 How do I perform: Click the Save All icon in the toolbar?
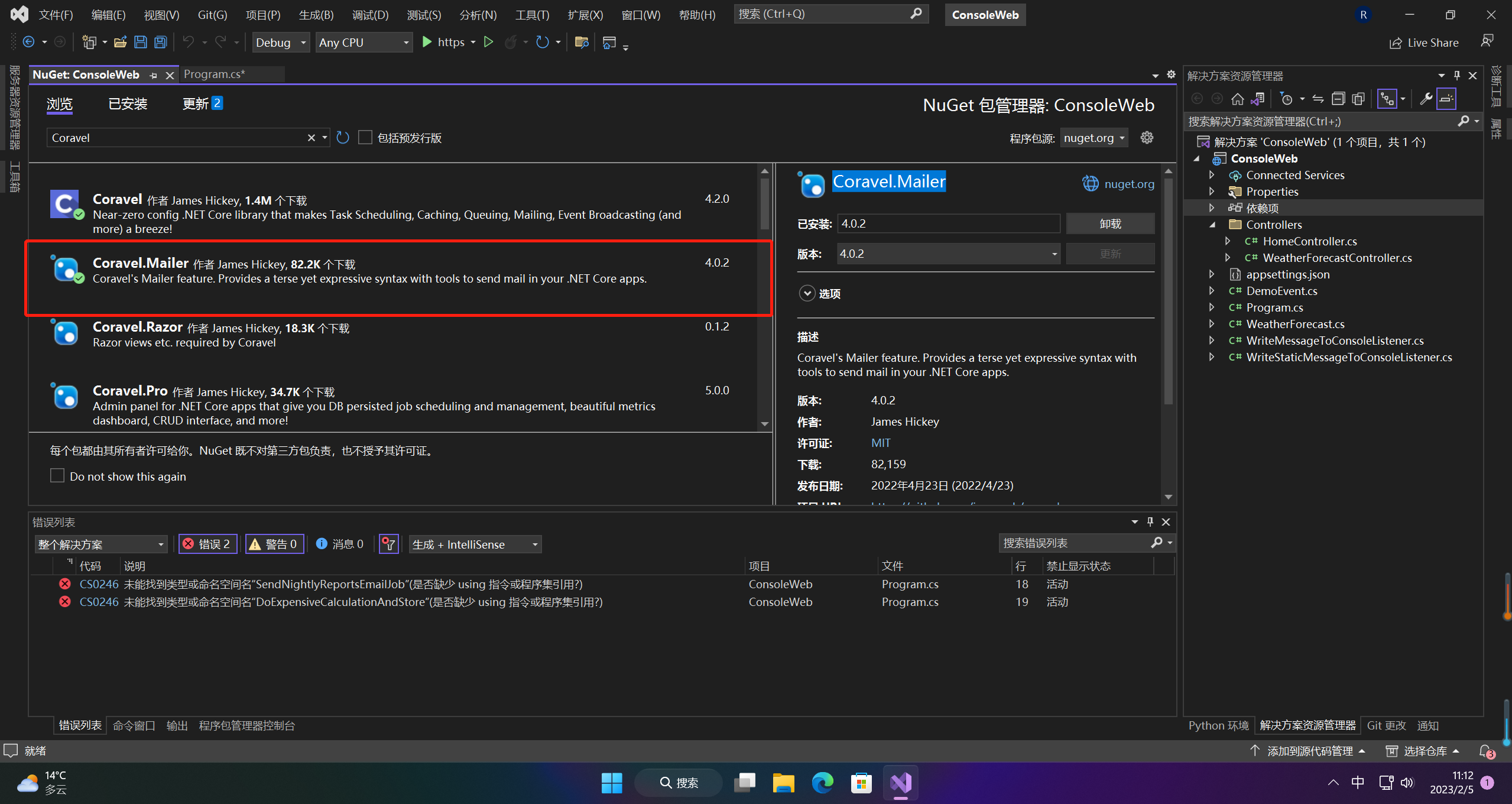[x=160, y=42]
